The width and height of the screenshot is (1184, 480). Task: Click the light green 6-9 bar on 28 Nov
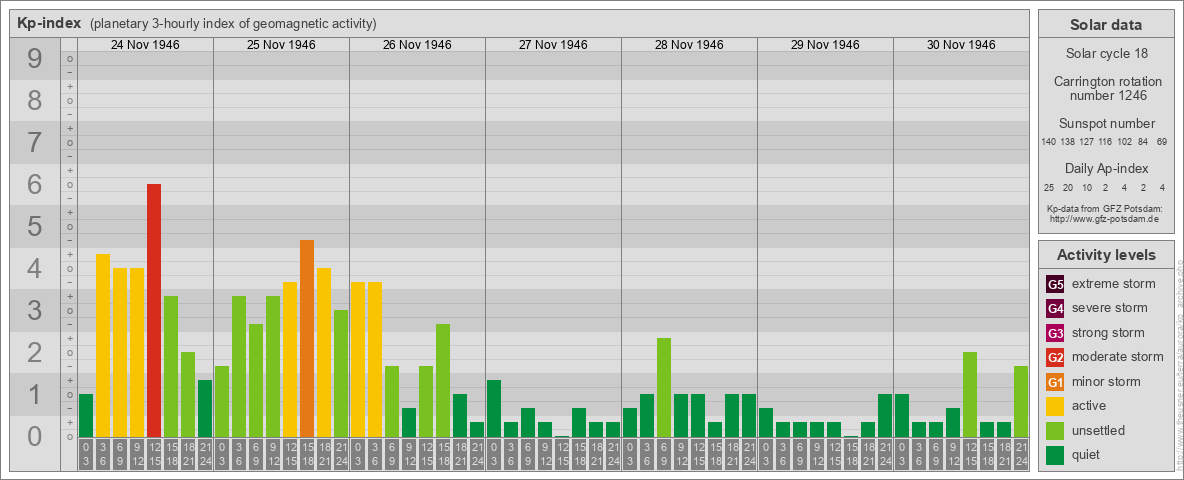tap(664, 387)
